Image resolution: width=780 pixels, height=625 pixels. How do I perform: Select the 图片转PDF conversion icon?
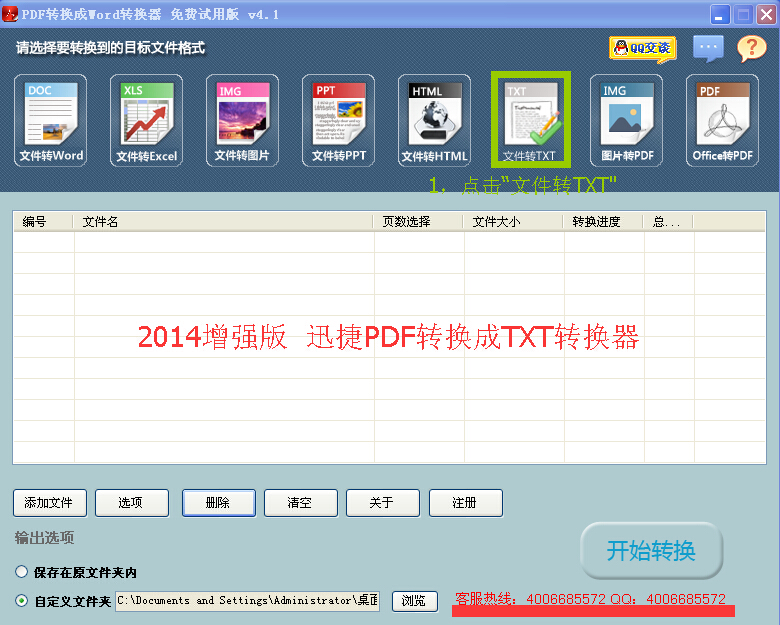[x=626, y=120]
